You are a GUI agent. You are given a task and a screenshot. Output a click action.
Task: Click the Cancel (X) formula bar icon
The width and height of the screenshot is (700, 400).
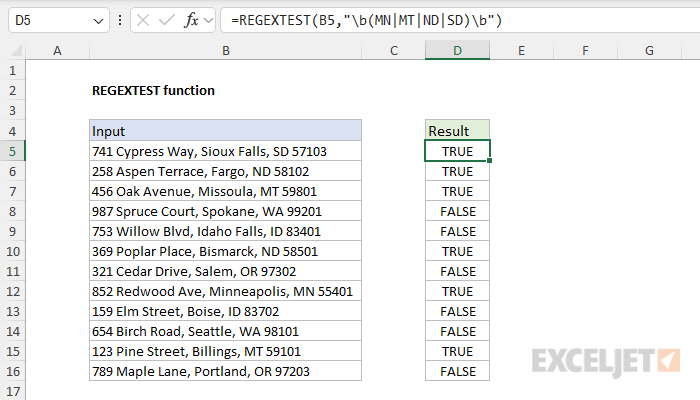143,20
